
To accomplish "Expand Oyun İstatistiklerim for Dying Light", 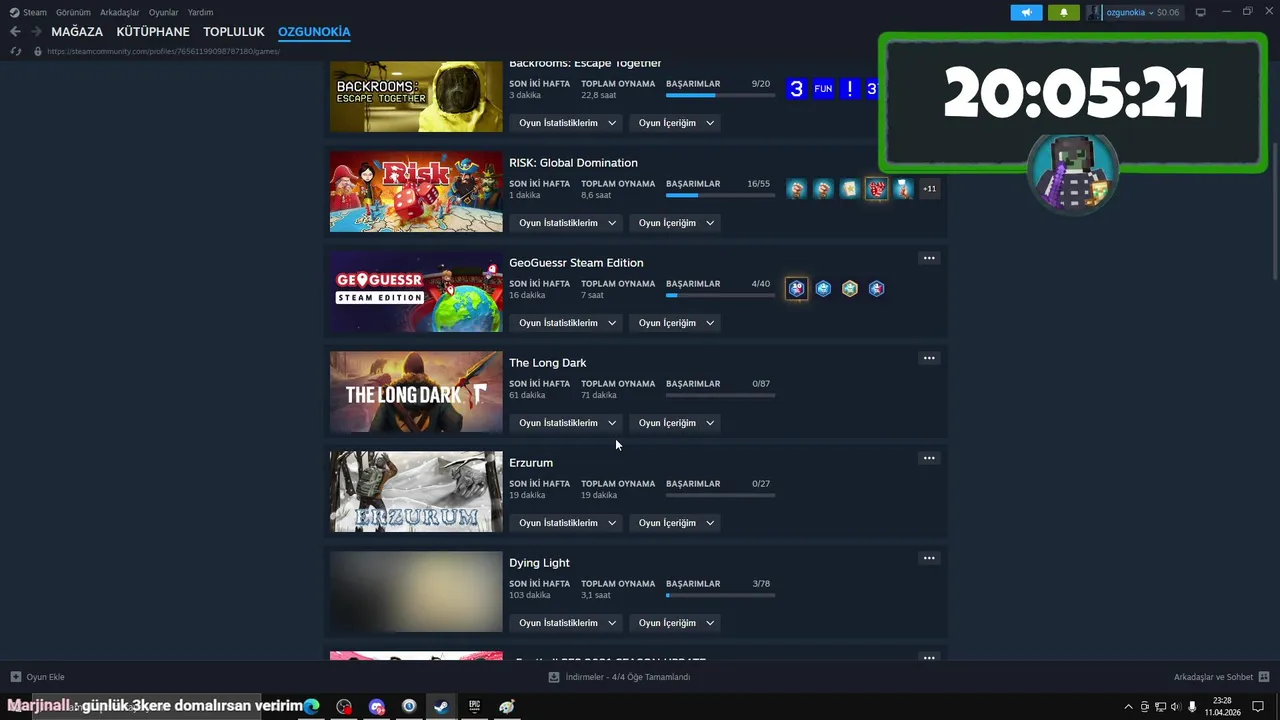I will (567, 623).
